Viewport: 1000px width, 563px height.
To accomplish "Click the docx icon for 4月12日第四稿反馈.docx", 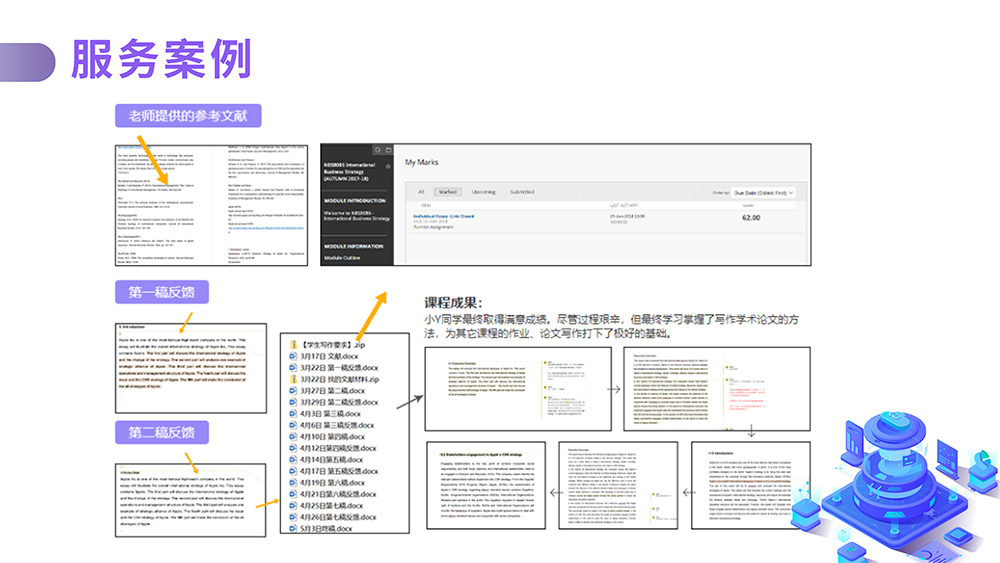I will [x=293, y=448].
